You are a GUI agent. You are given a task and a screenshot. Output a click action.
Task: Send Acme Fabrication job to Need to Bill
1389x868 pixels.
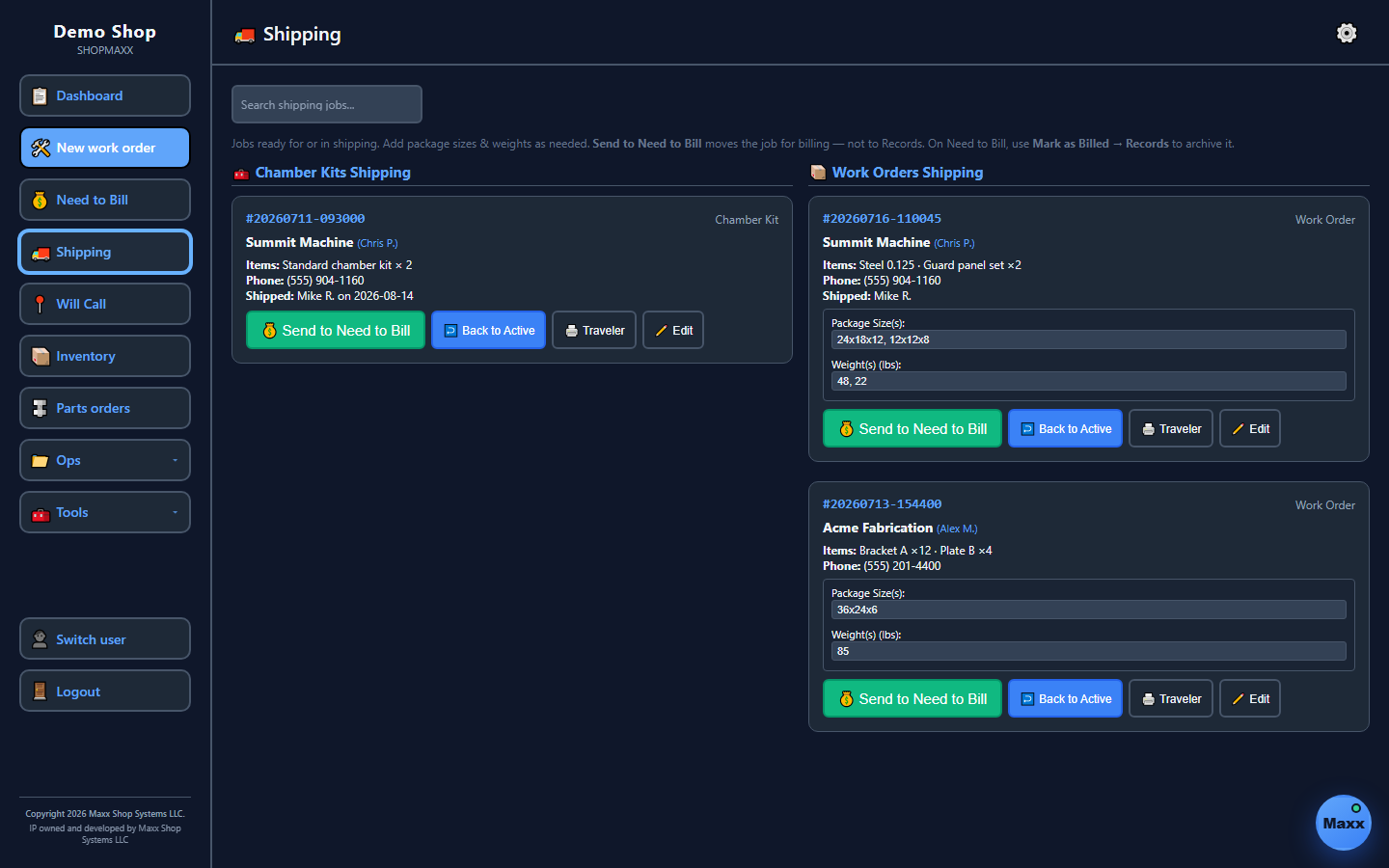tap(912, 698)
